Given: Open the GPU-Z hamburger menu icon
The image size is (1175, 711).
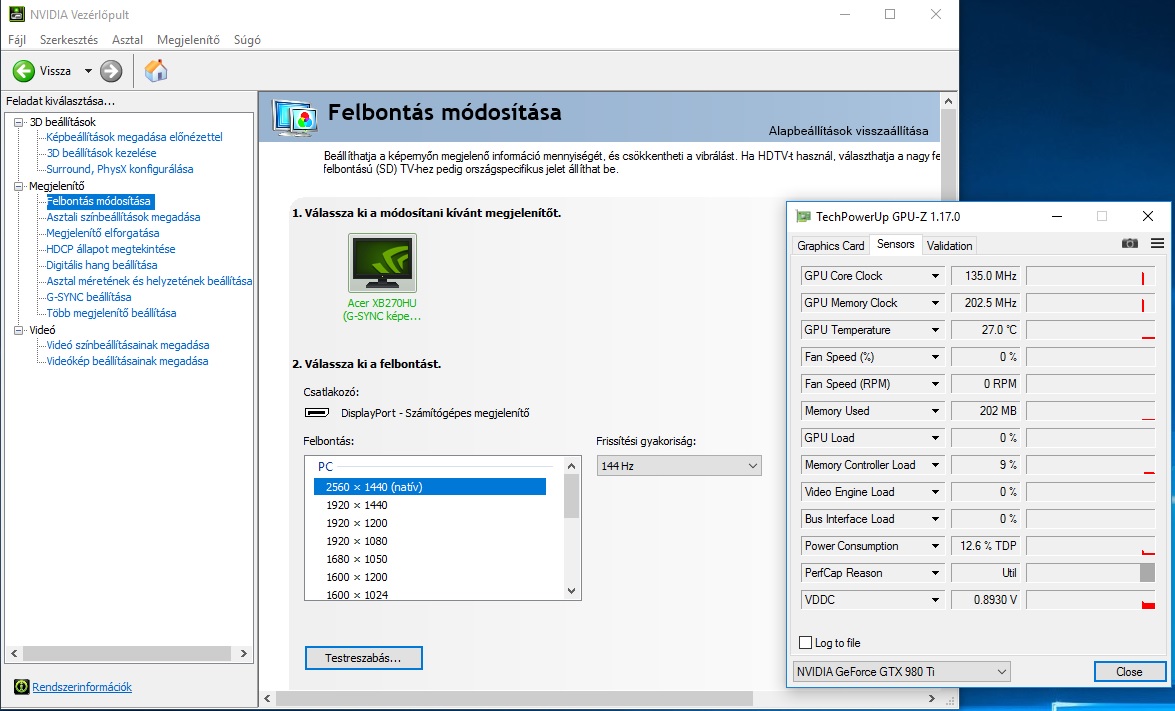Looking at the screenshot, I should 1157,243.
